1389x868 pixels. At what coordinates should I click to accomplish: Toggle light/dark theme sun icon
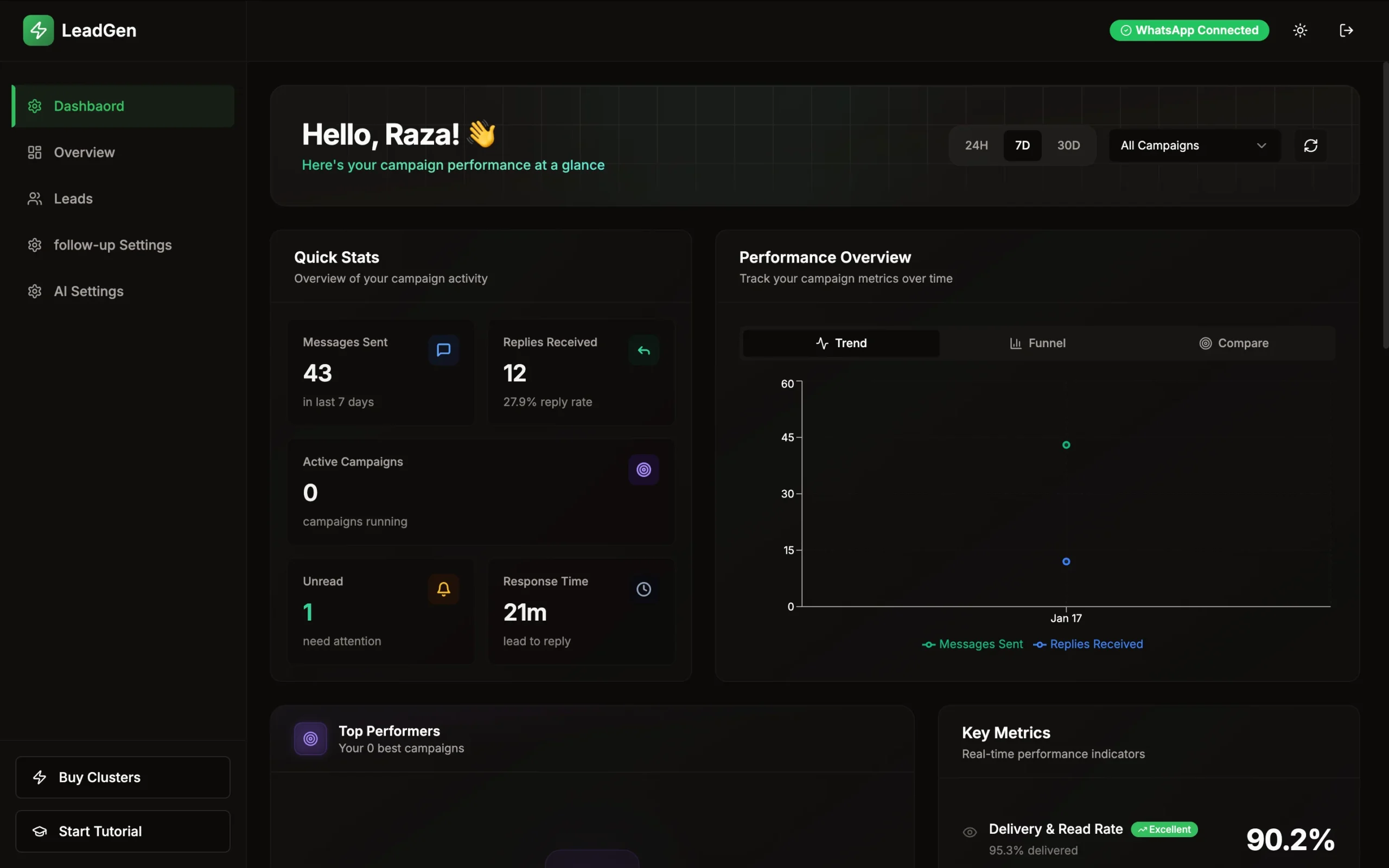point(1300,30)
